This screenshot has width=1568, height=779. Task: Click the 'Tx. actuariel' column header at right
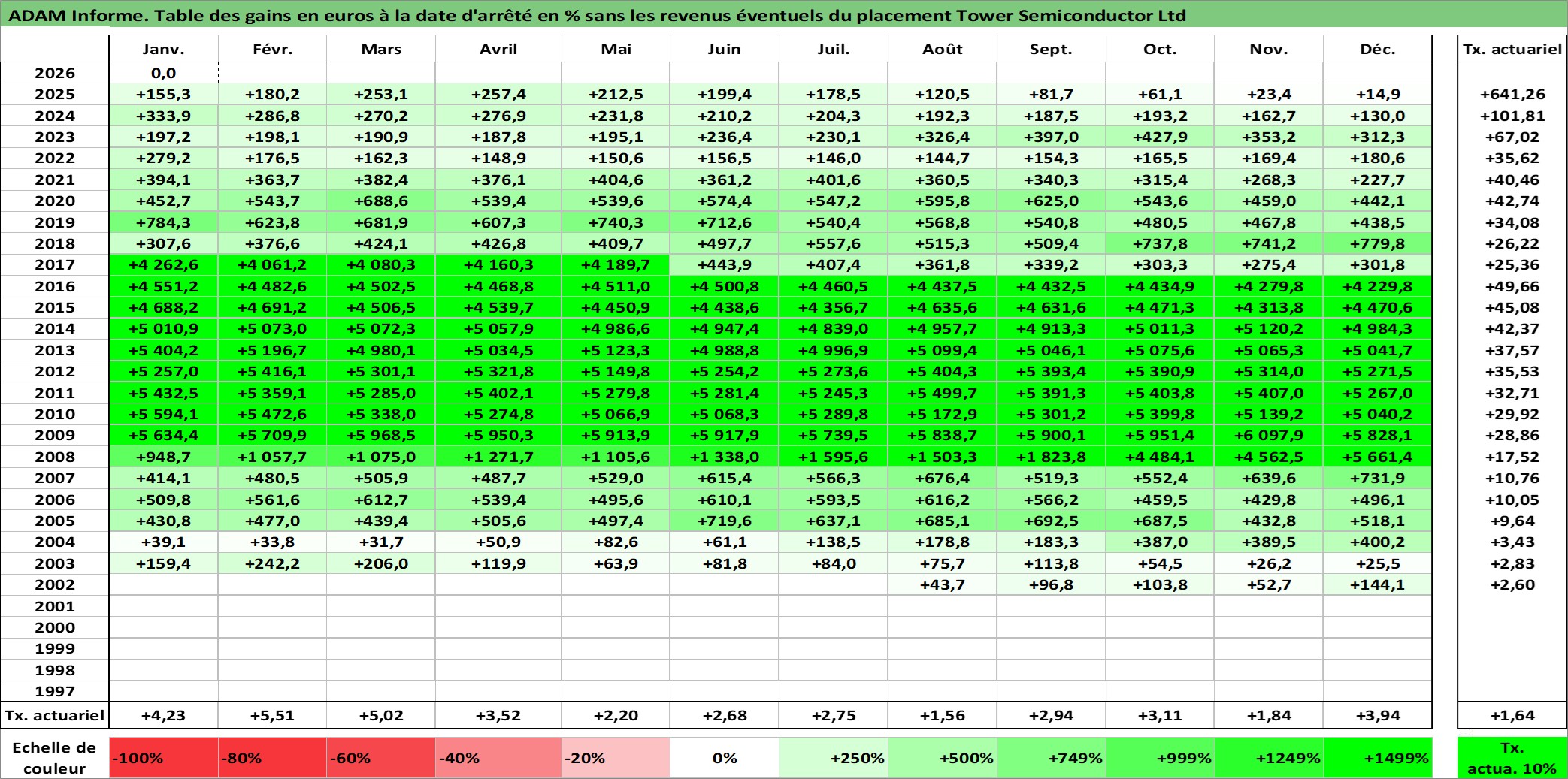click(1512, 49)
